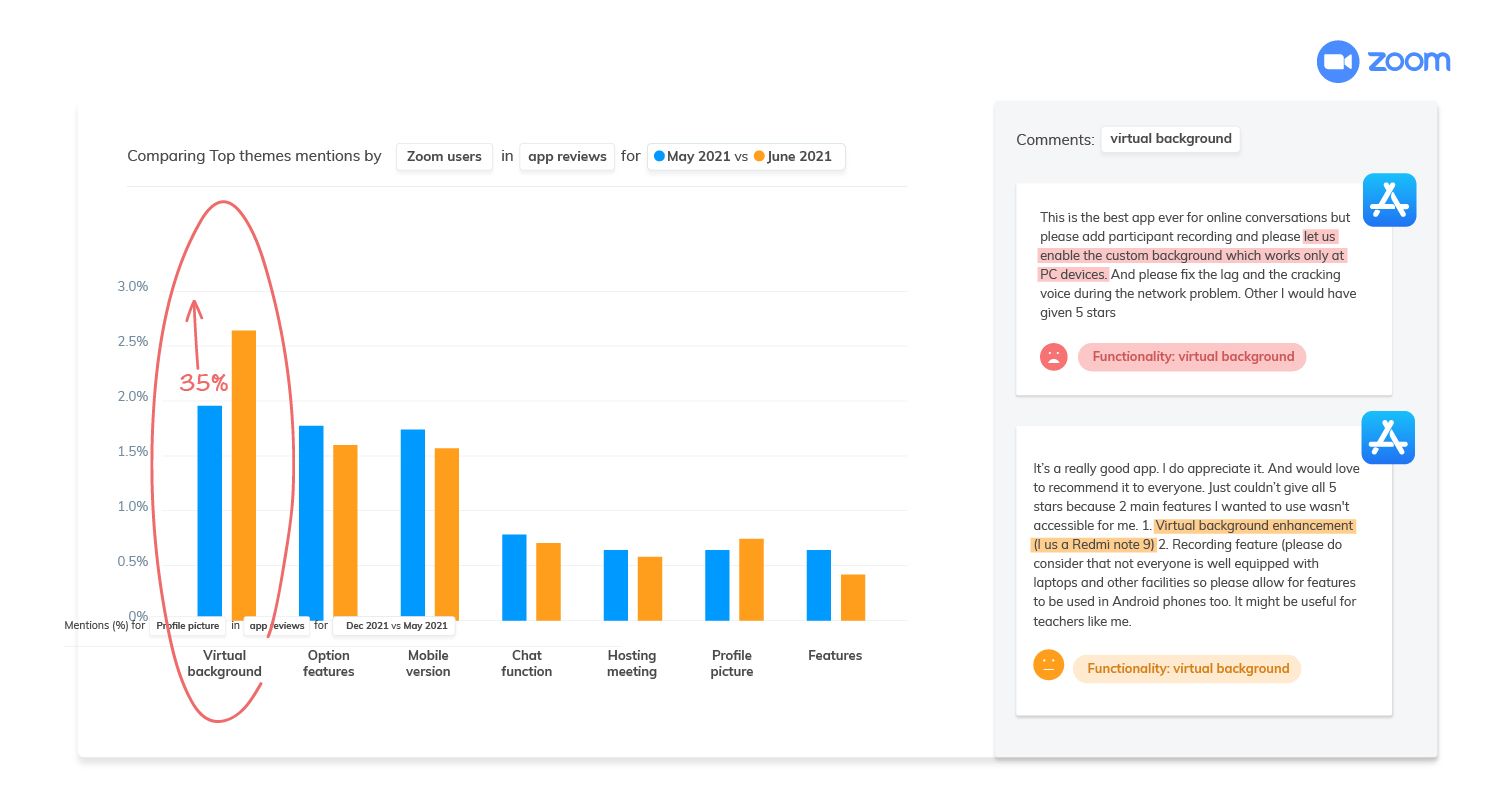Click the 1.5% axis value
The image size is (1500, 812).
coord(132,452)
